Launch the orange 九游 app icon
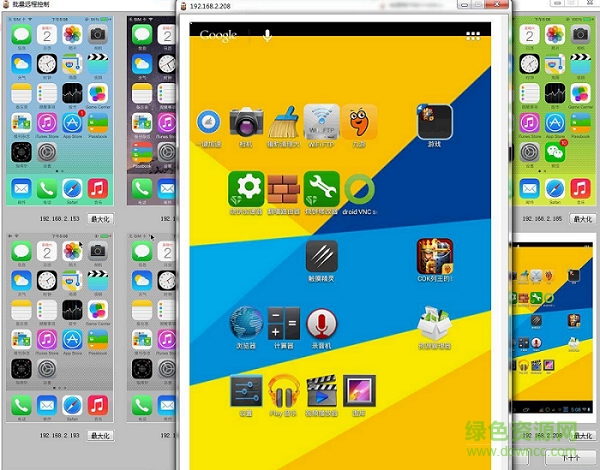Screen dimensions: 600x470 (x=359, y=122)
